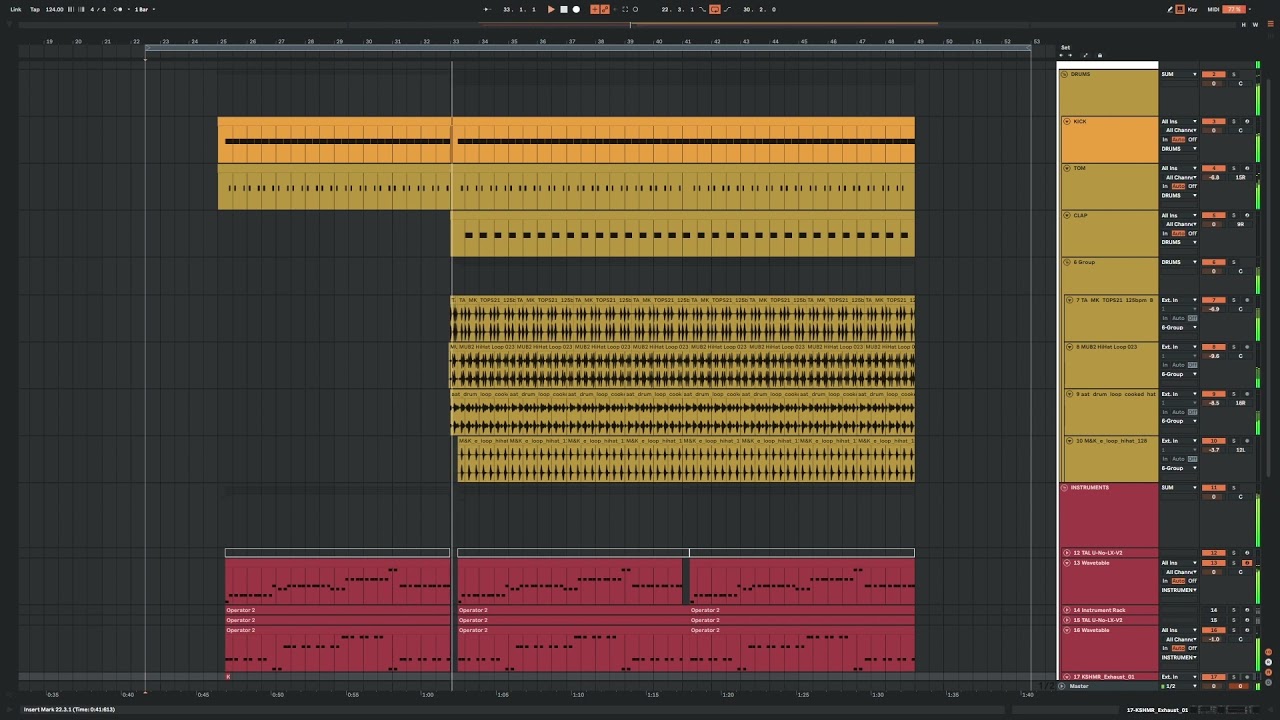Viewport: 1280px width, 720px height.
Task: Click TOM track volume field -6.8
Action: coord(1213,177)
